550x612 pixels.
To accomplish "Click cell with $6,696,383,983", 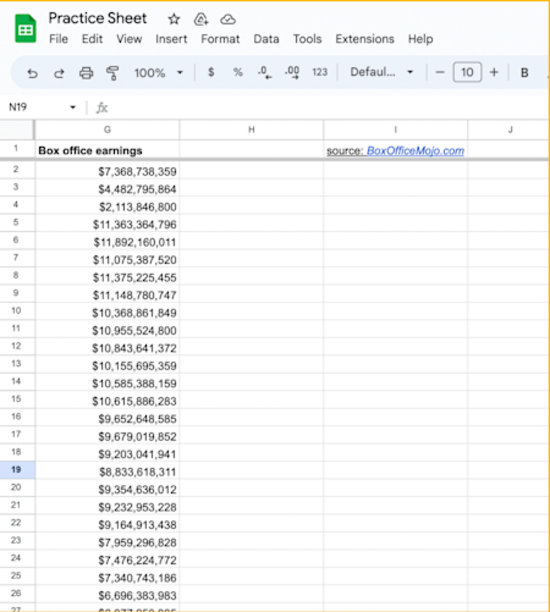I will 107,595.
